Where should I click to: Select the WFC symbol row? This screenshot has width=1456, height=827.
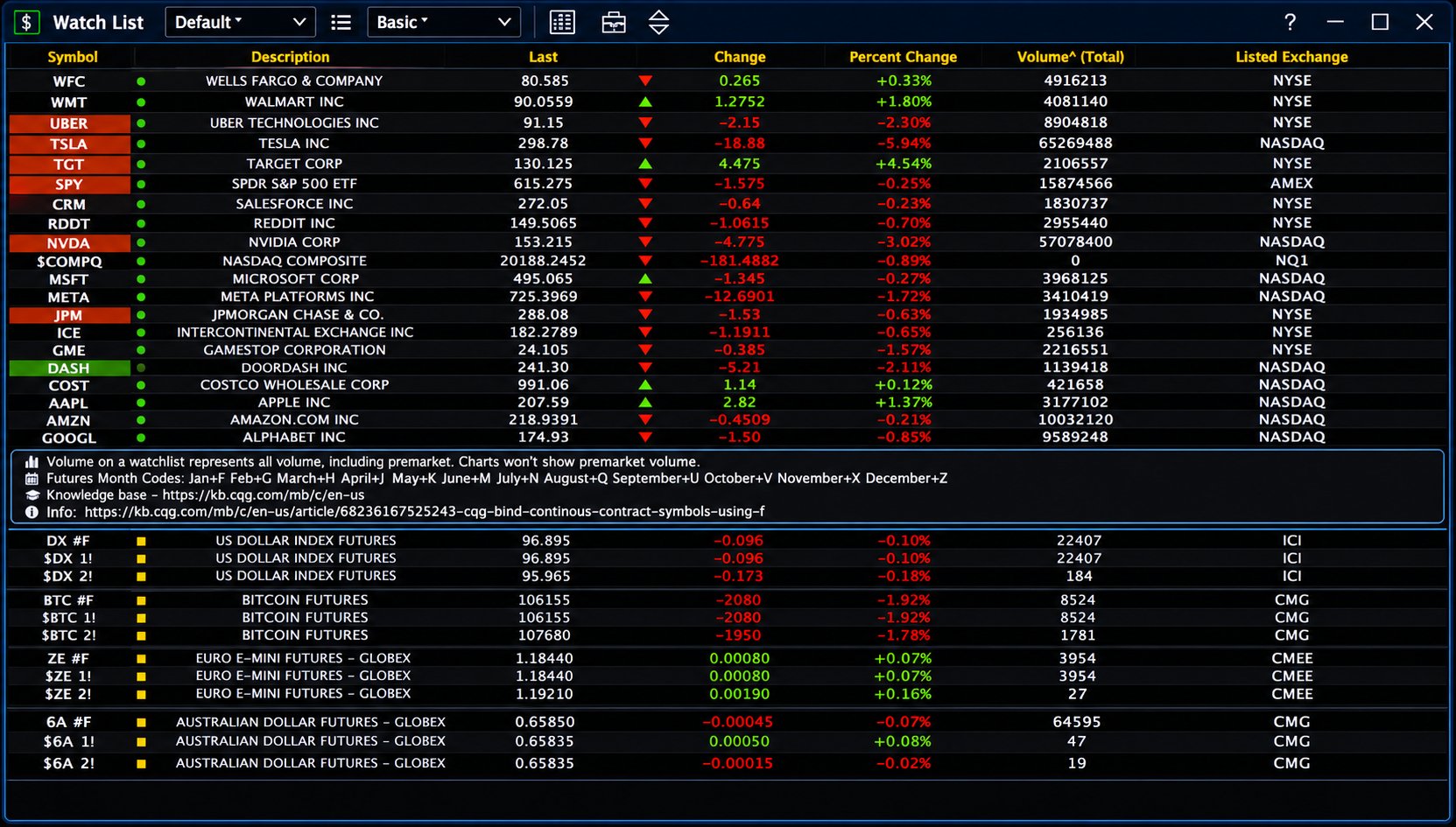point(69,81)
